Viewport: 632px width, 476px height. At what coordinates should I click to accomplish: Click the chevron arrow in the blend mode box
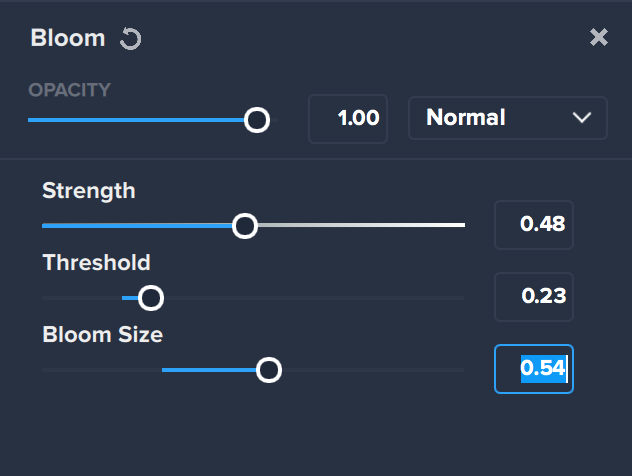click(x=582, y=117)
